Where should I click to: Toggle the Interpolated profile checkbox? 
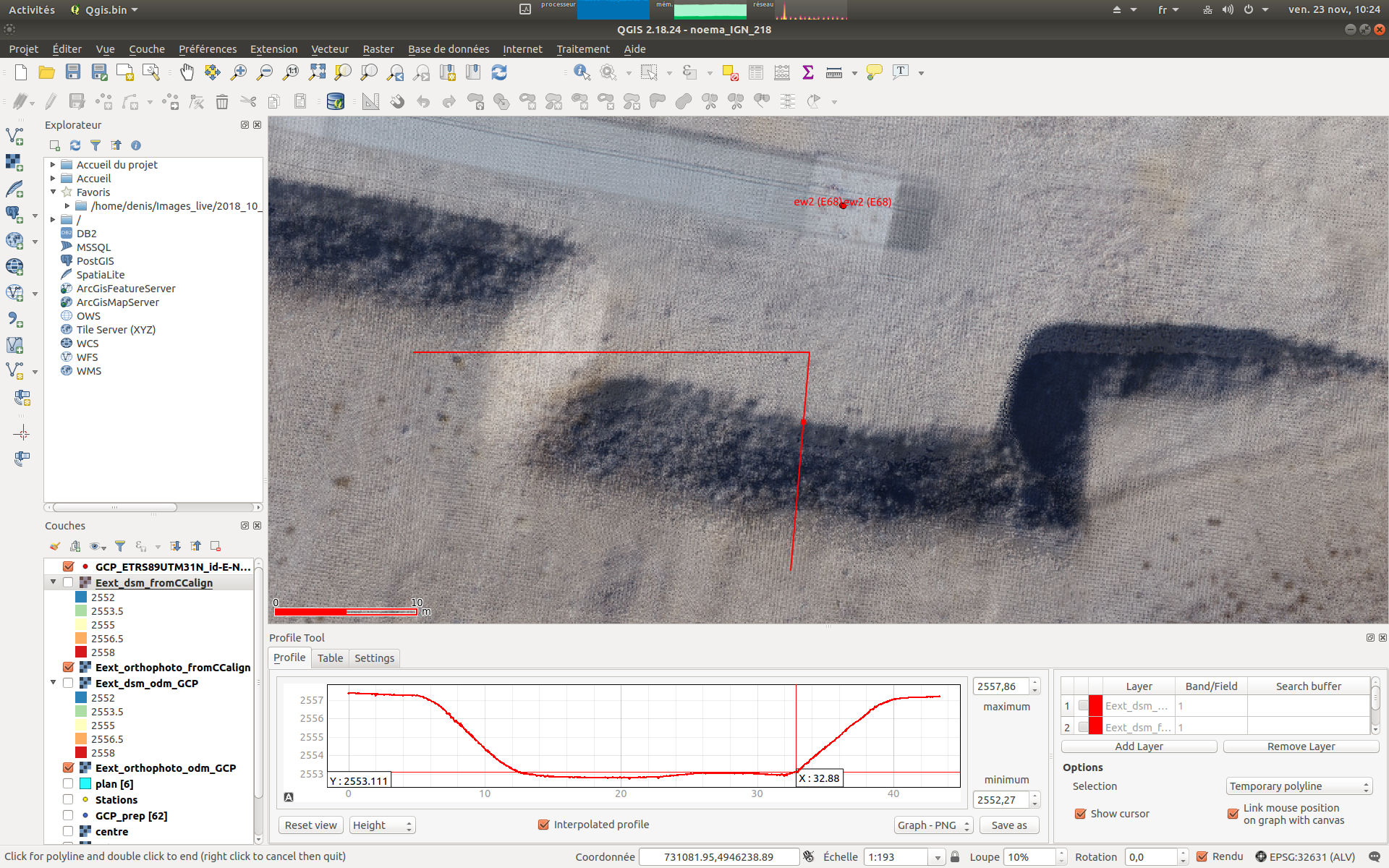(x=543, y=824)
